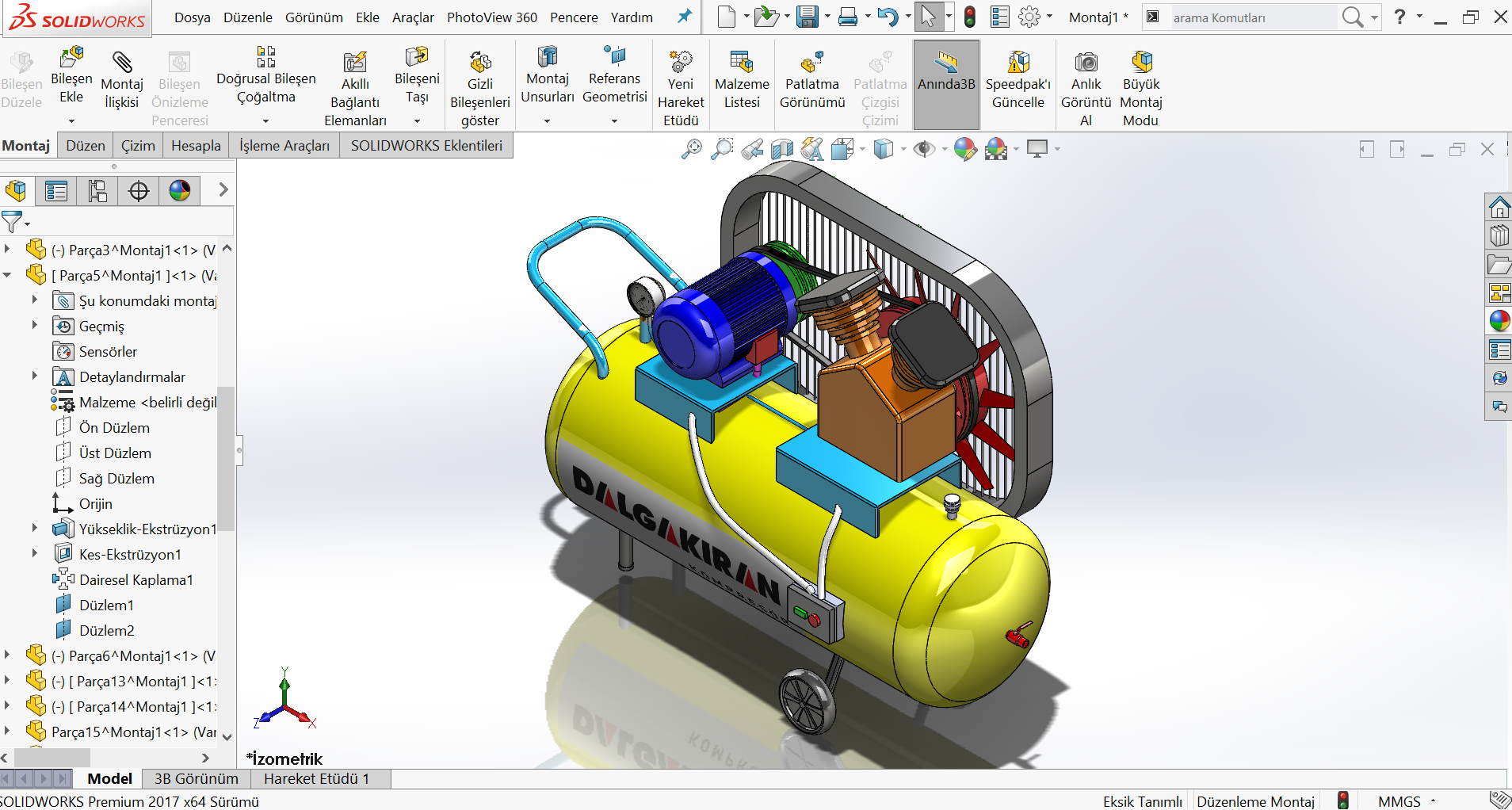The height and width of the screenshot is (810, 1512).
Task: Open the Görünüm menu
Action: point(315,17)
